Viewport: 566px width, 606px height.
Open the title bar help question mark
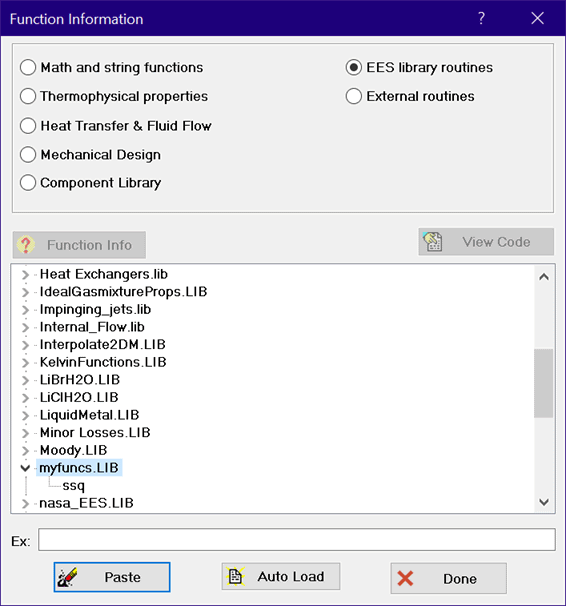pyautogui.click(x=481, y=18)
